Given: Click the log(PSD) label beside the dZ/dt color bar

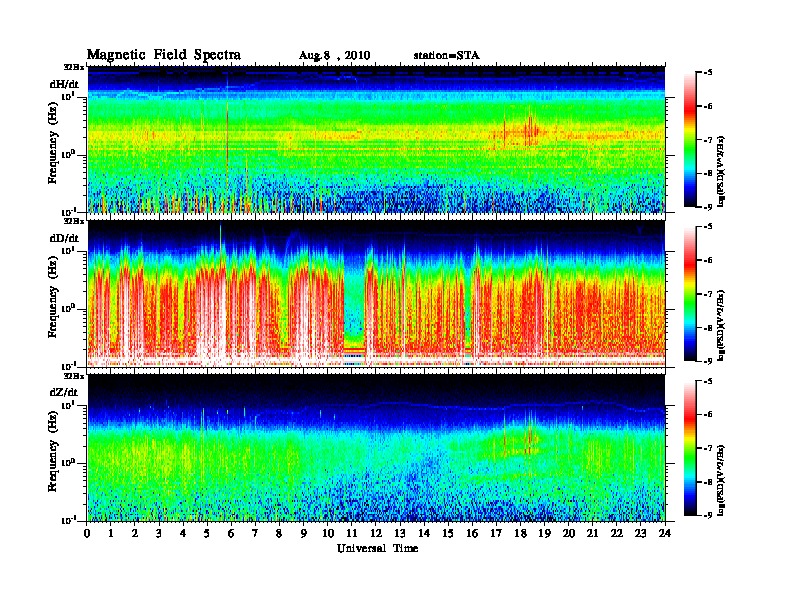Looking at the screenshot, I should 721,480.
